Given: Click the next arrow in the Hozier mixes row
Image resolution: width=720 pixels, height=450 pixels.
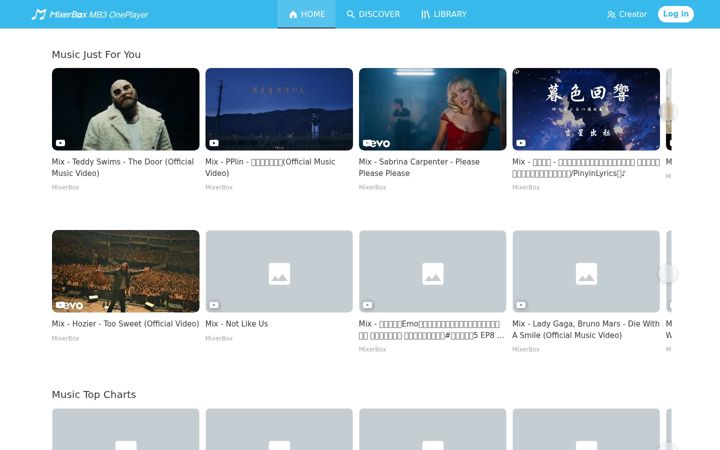Looking at the screenshot, I should 668,274.
